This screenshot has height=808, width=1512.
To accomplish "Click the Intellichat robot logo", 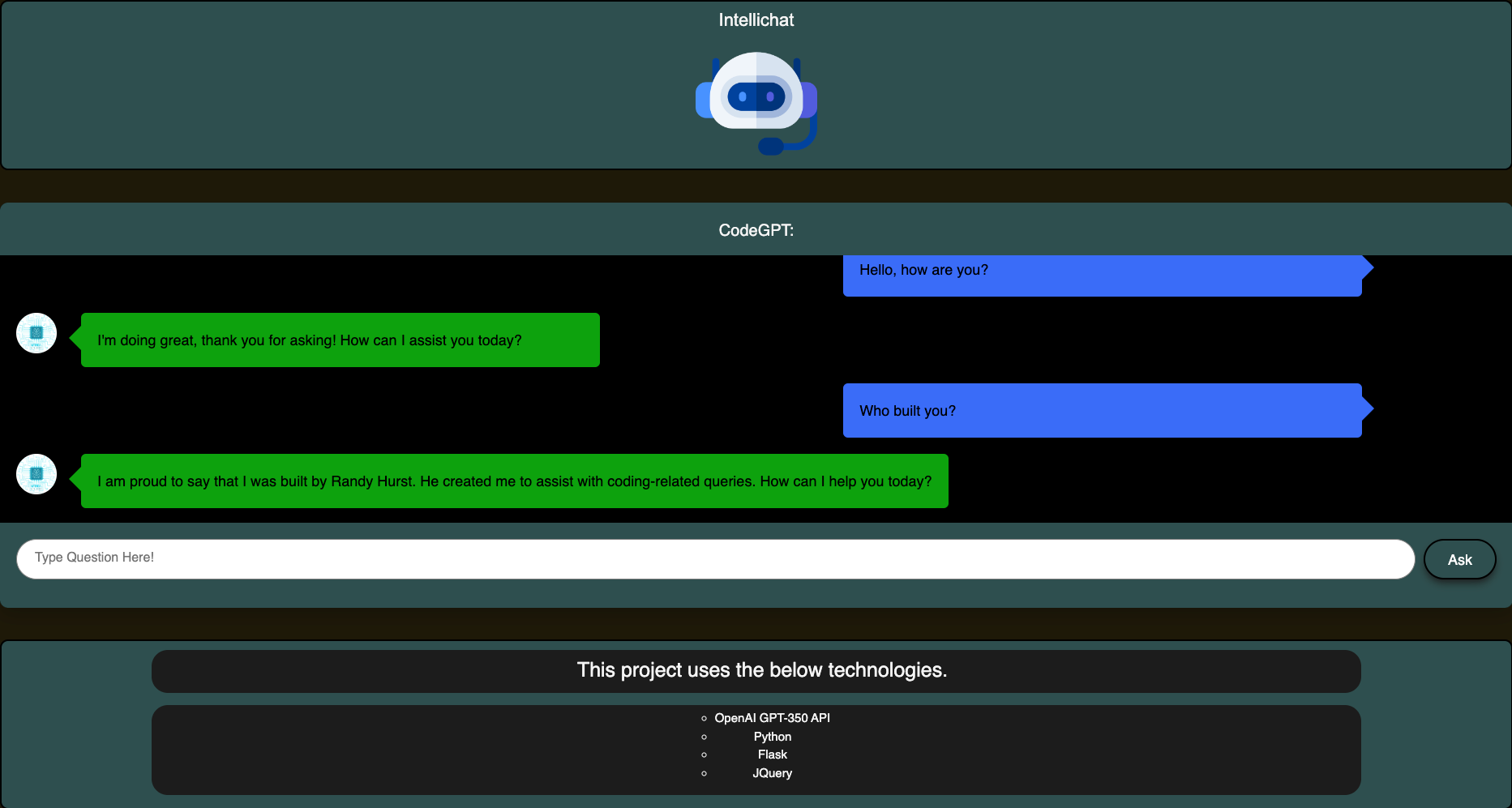I will pyautogui.click(x=756, y=103).
